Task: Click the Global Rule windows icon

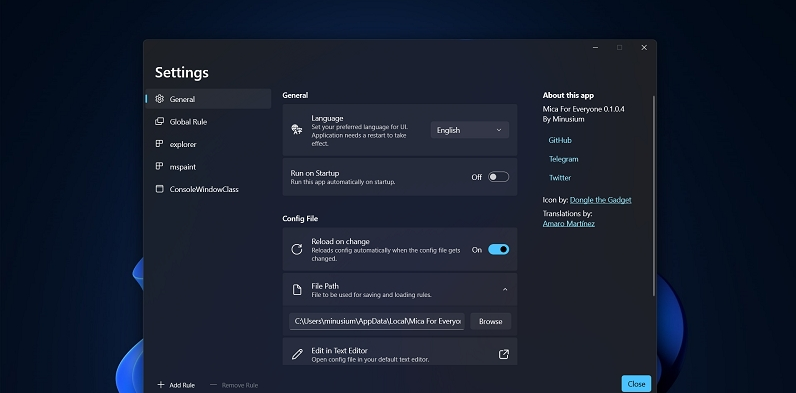Action: [159, 121]
